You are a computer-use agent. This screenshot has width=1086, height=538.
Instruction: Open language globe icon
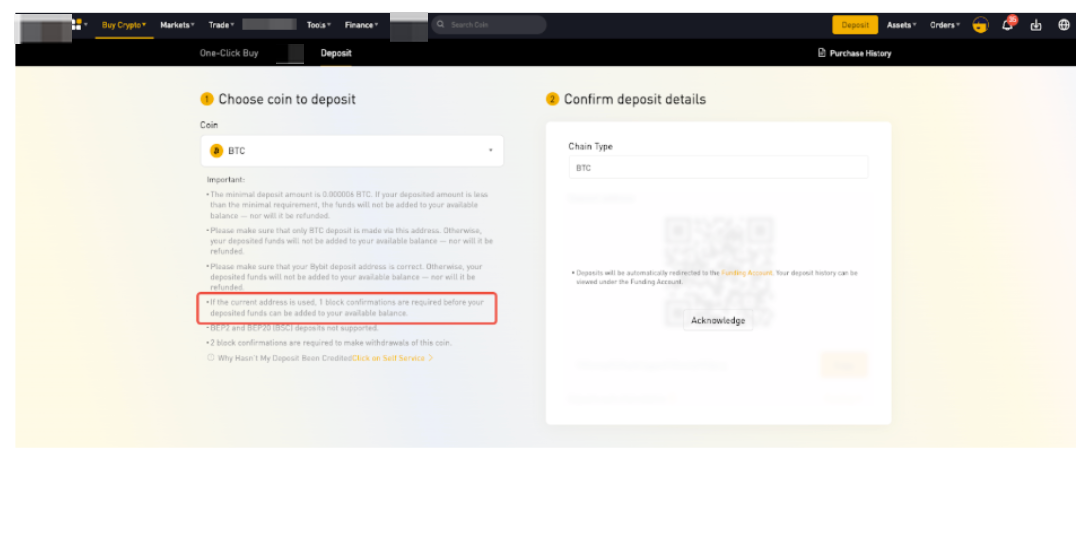(x=1064, y=25)
